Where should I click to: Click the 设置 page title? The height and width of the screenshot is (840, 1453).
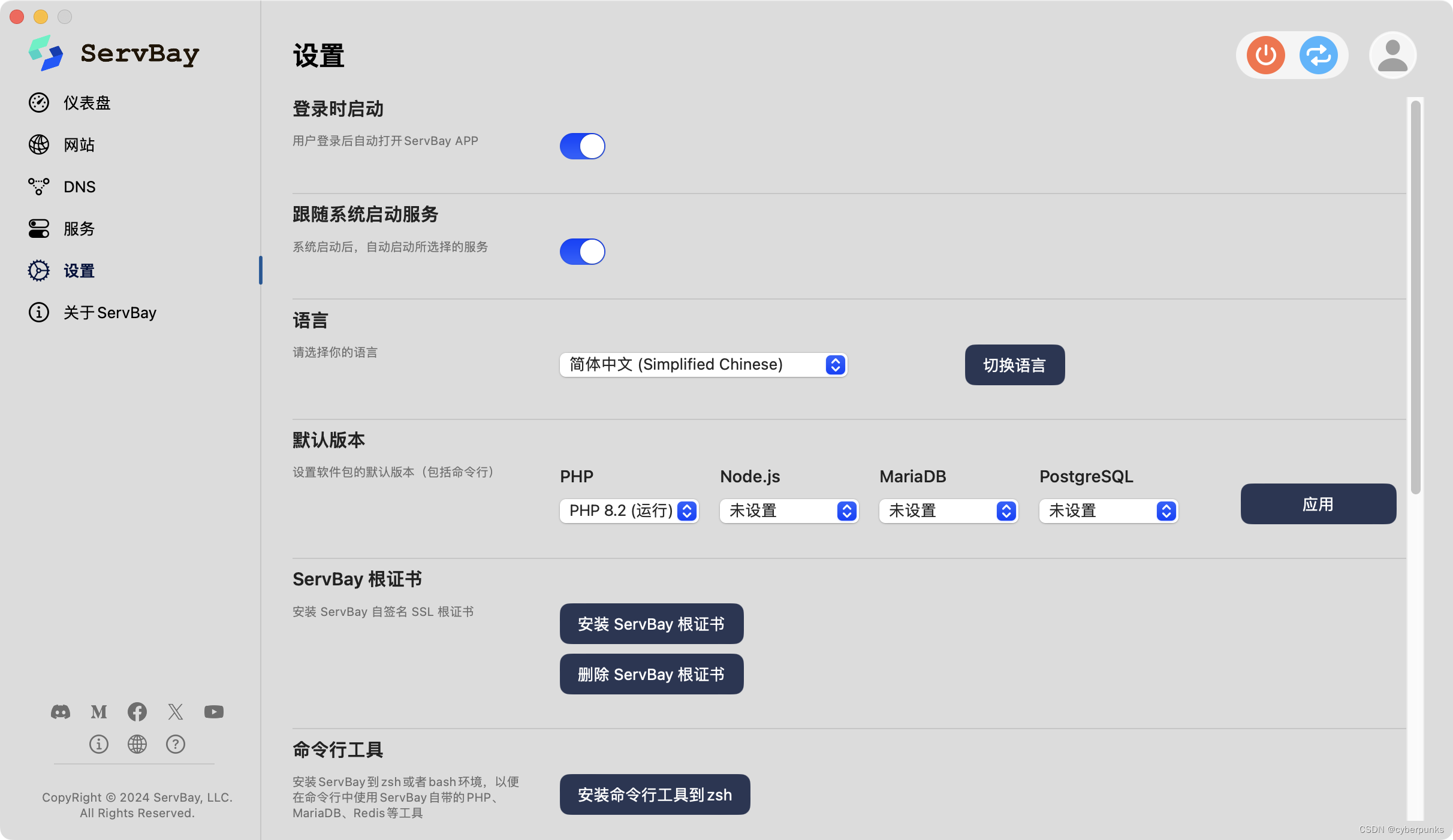point(319,56)
